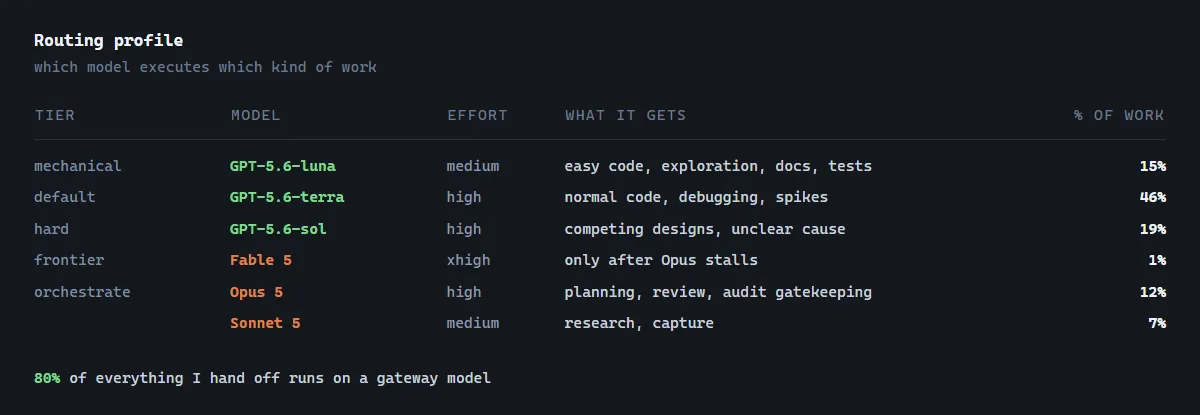This screenshot has height=415, width=1200.
Task: Click the 1% work share value
Action: pos(1157,260)
